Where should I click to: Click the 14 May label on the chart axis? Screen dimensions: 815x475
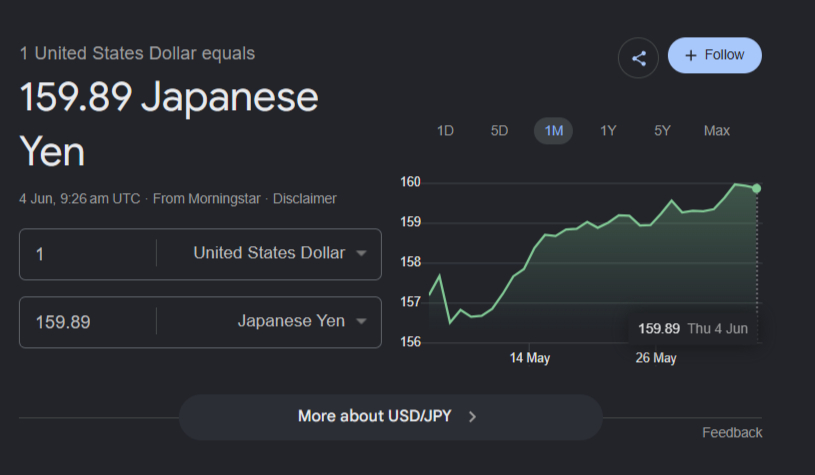tap(530, 358)
